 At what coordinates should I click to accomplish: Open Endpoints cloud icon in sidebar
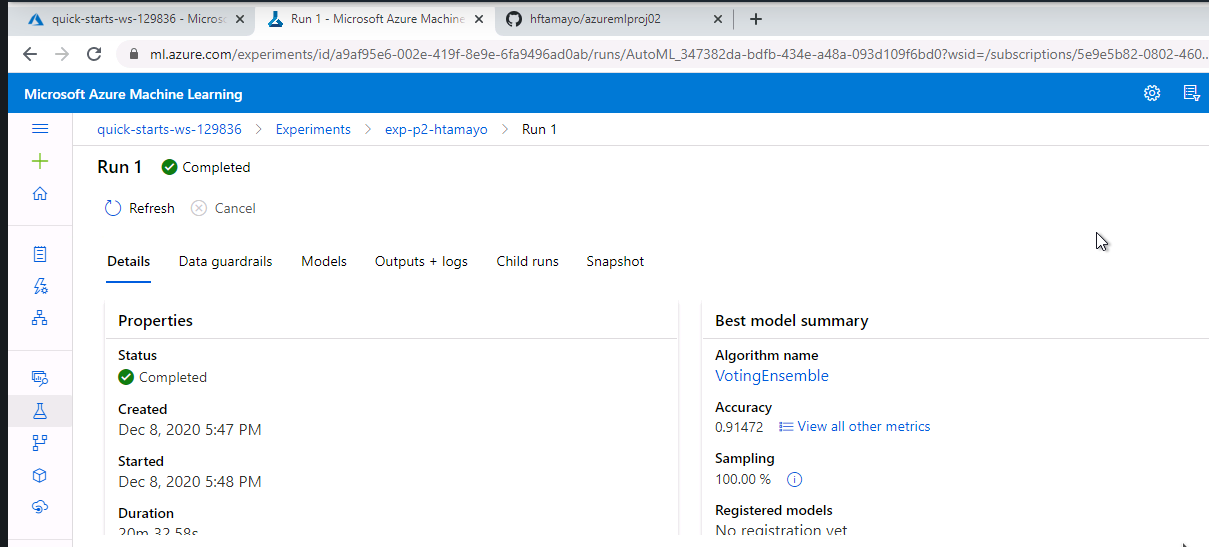40,507
